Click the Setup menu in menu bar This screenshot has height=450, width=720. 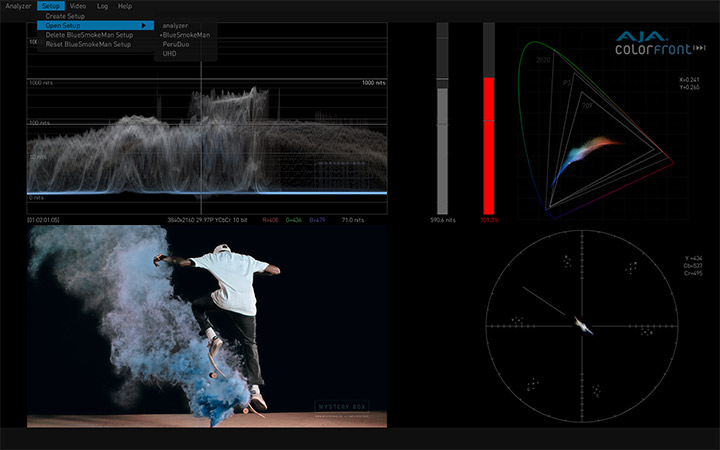coord(52,6)
